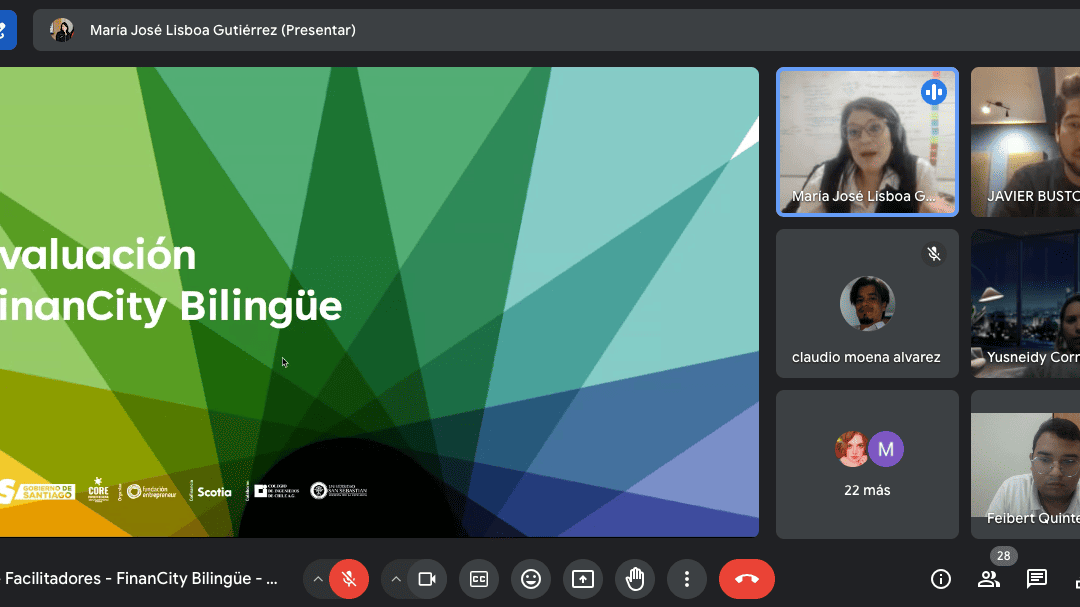Click the purple M avatar
This screenshot has width=1080, height=607.
pos(886,449)
